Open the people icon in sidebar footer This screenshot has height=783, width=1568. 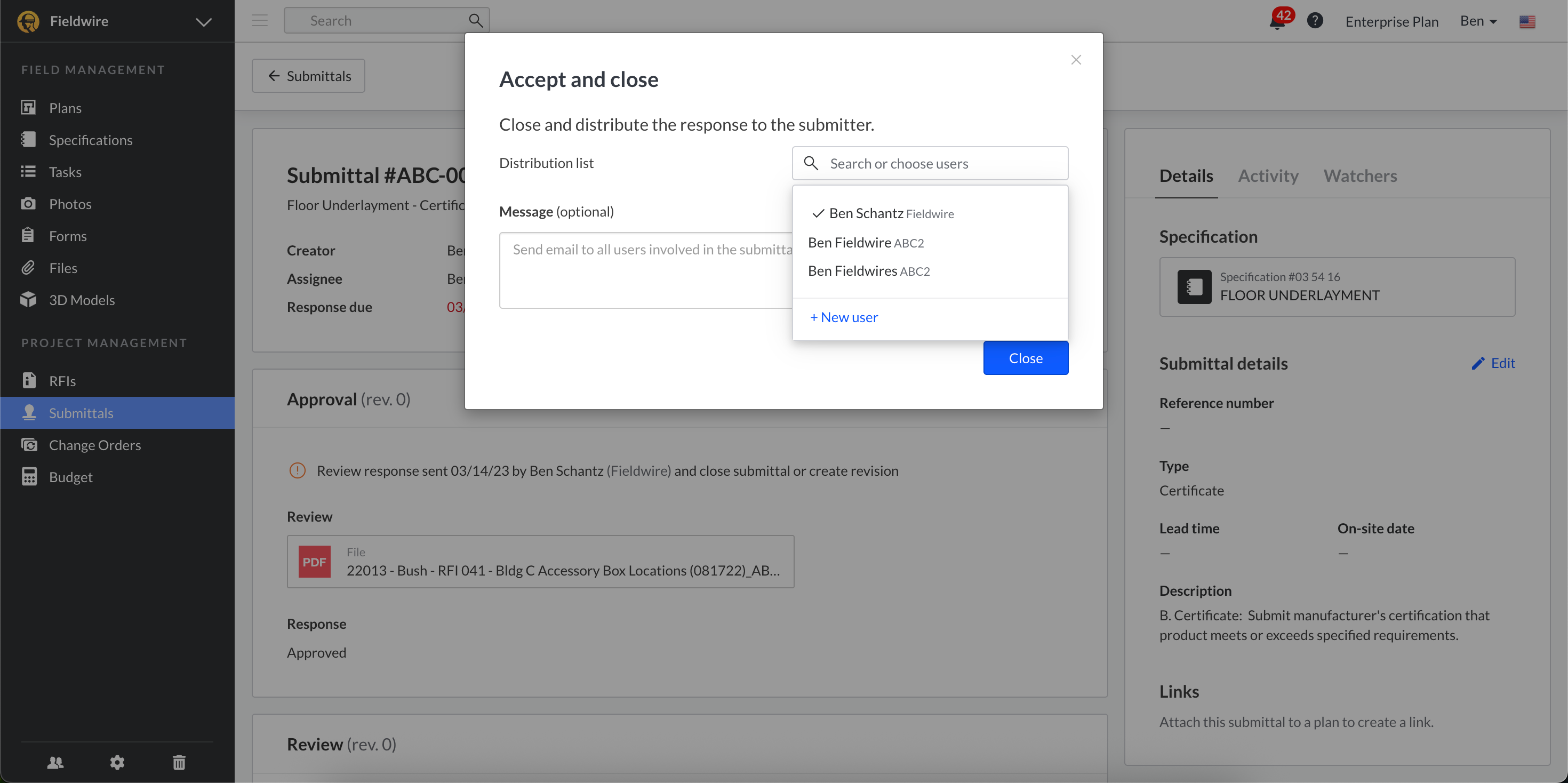[55, 762]
